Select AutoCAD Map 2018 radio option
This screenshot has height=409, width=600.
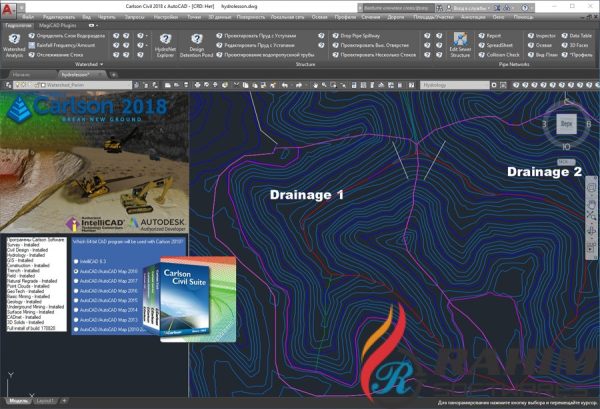point(76,271)
